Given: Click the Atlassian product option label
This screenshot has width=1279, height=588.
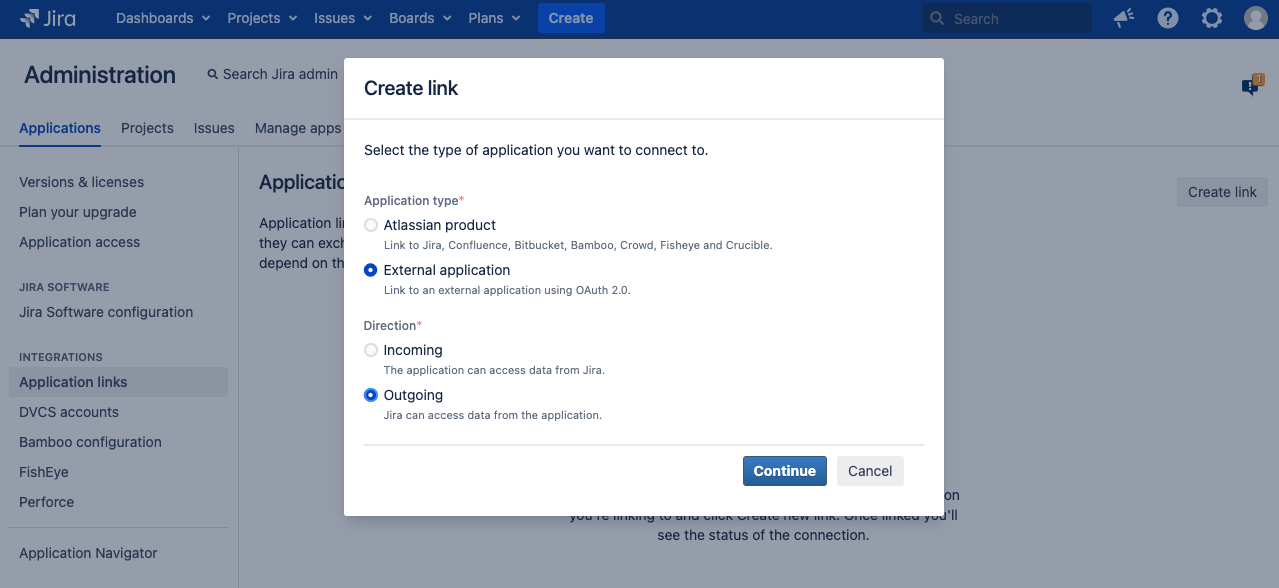Looking at the screenshot, I should point(440,225).
